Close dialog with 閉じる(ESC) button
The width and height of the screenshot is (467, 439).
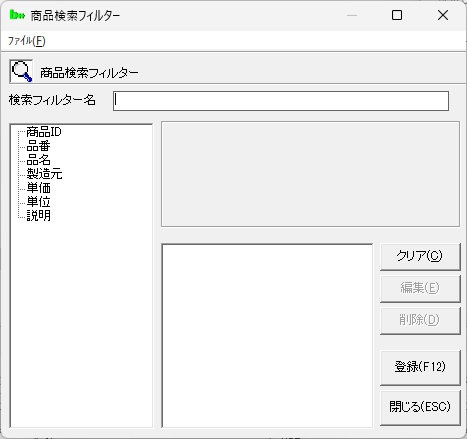coord(420,407)
